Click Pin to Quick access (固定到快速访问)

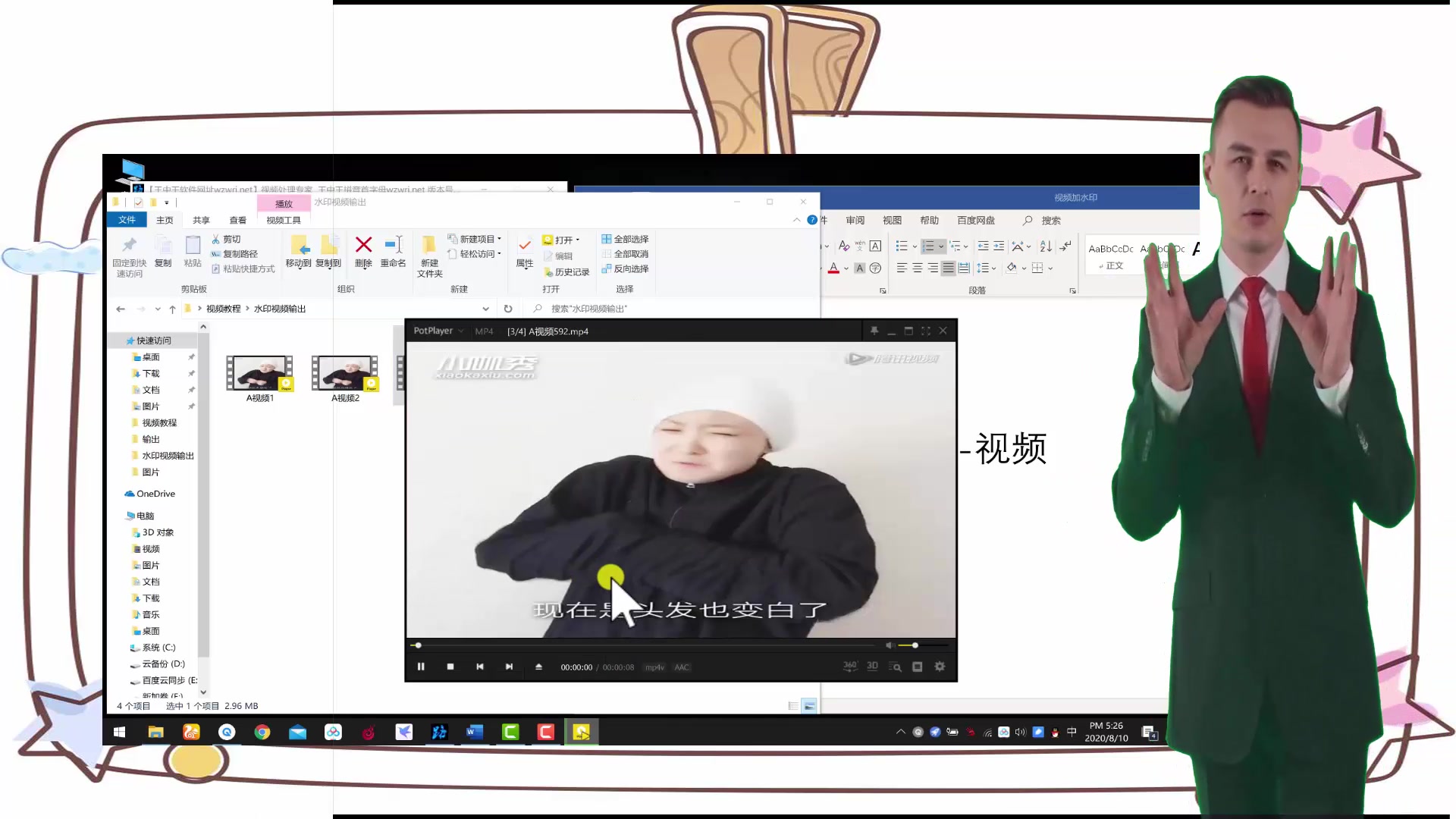[x=130, y=256]
